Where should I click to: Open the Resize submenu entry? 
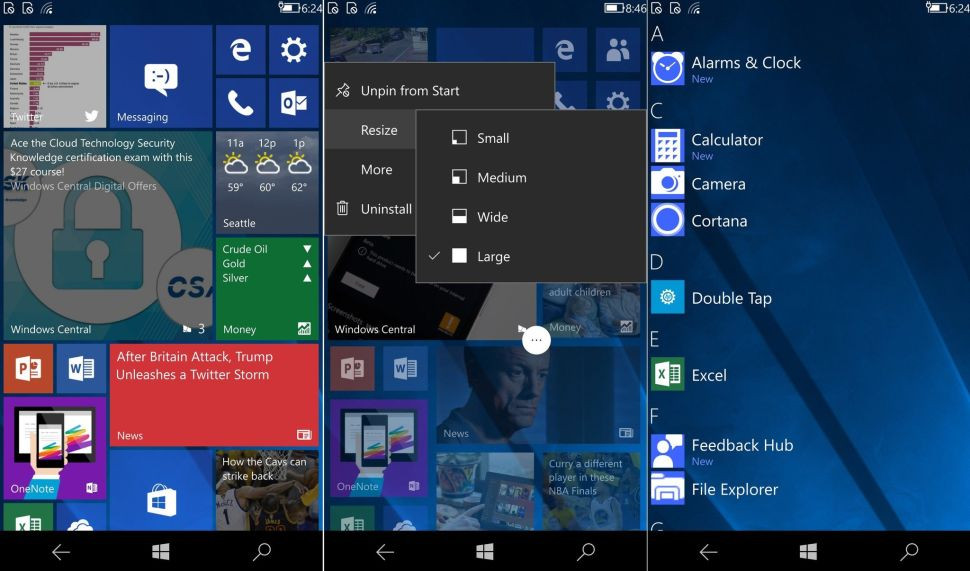(371, 130)
